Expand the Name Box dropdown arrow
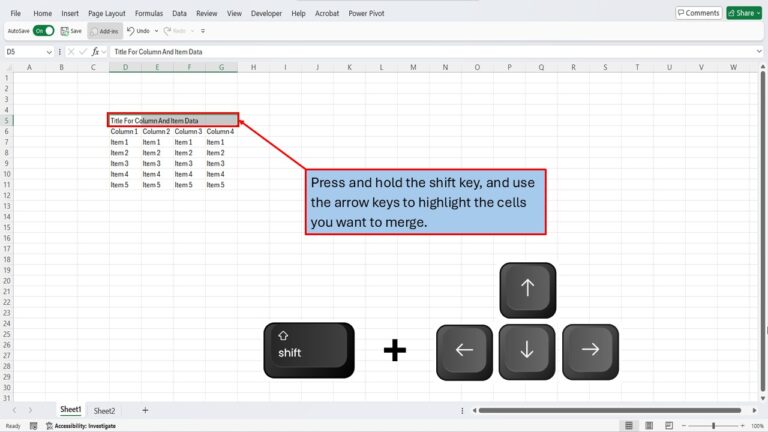Screen dimensions: 768x432 click(49, 52)
